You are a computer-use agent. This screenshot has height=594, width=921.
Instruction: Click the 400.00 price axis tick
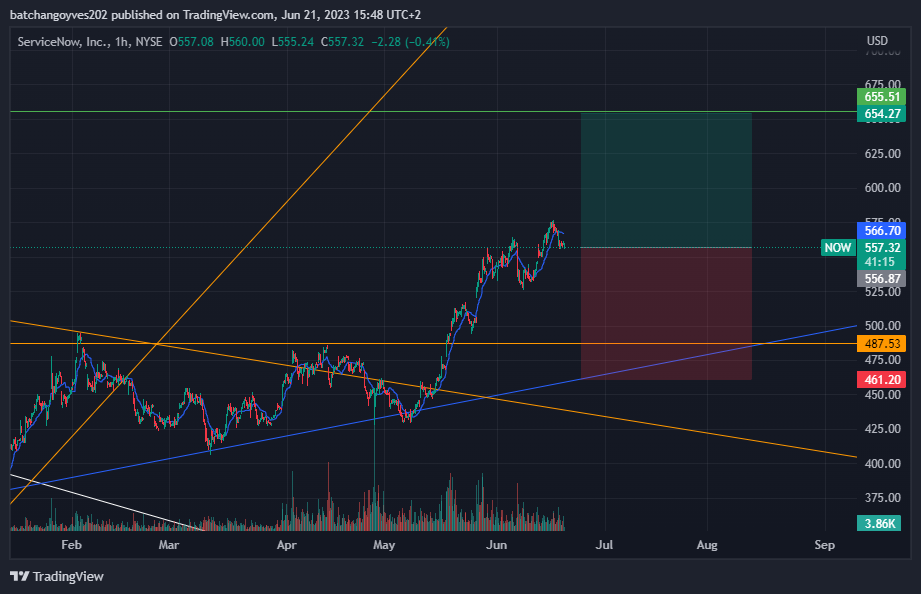tap(882, 464)
